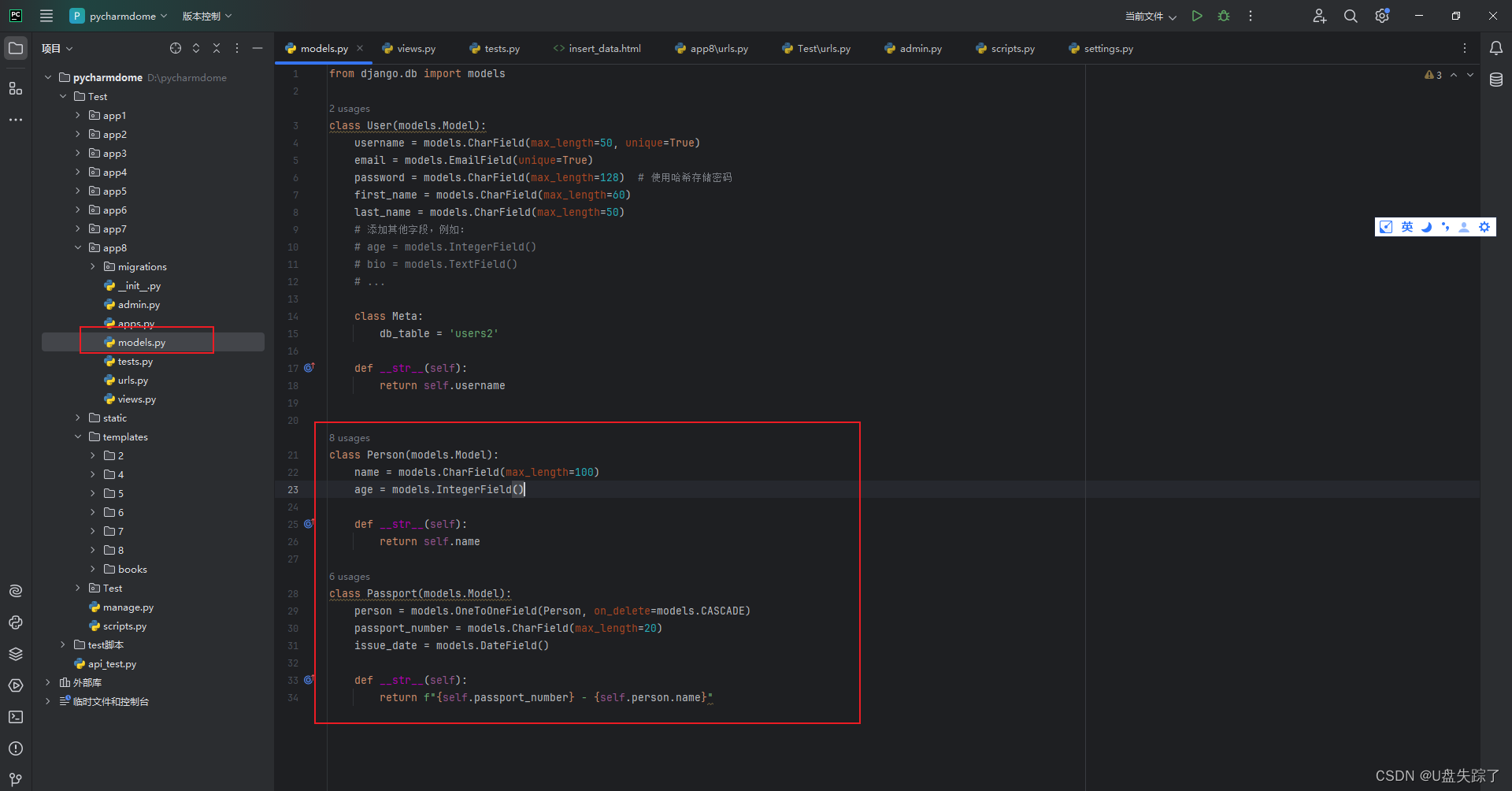This screenshot has width=1512, height=791.
Task: Collapse all items in project tree
Action: coord(217,48)
